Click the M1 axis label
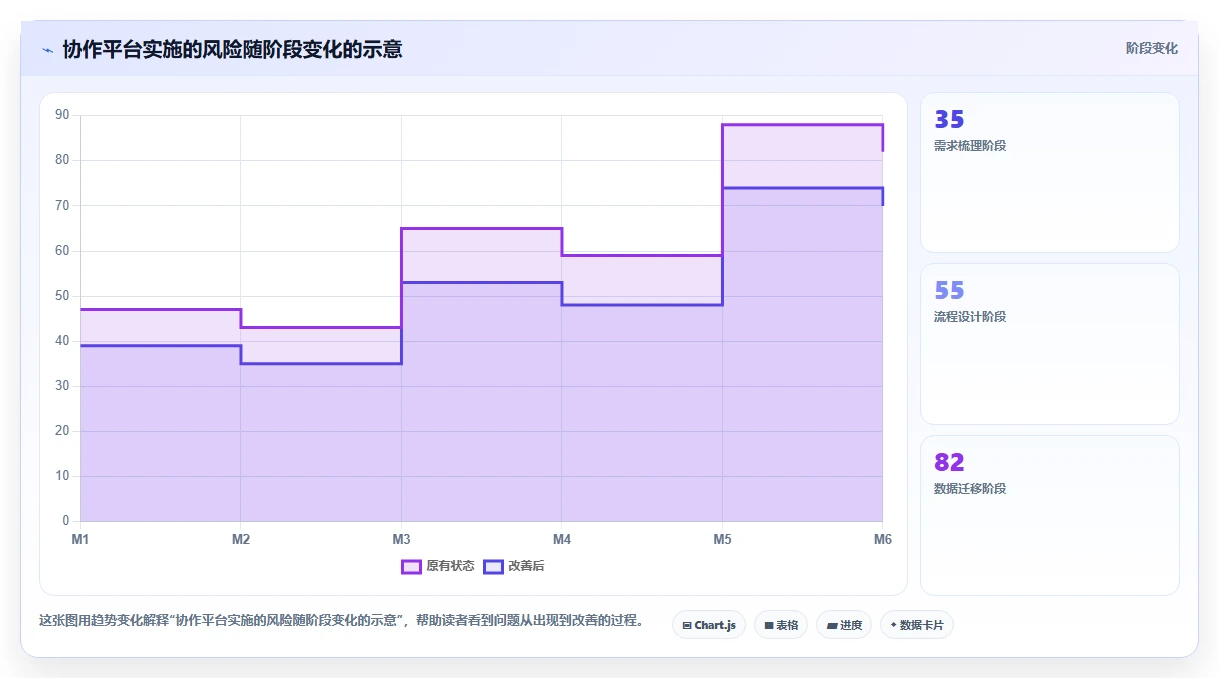1219x678 pixels. click(x=80, y=539)
